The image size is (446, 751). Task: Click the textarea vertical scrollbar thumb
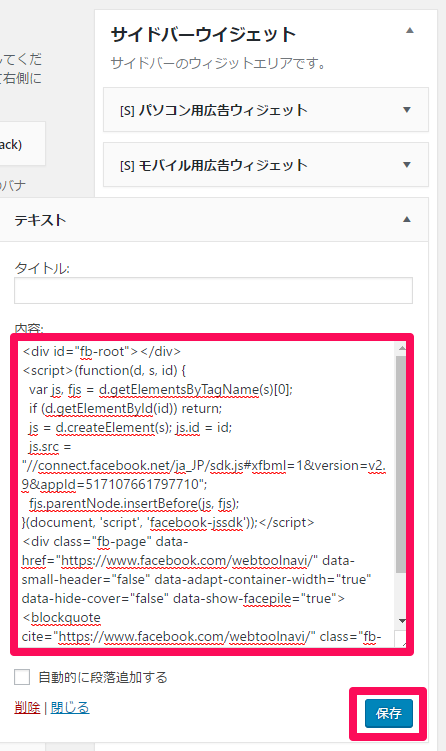coord(401,464)
